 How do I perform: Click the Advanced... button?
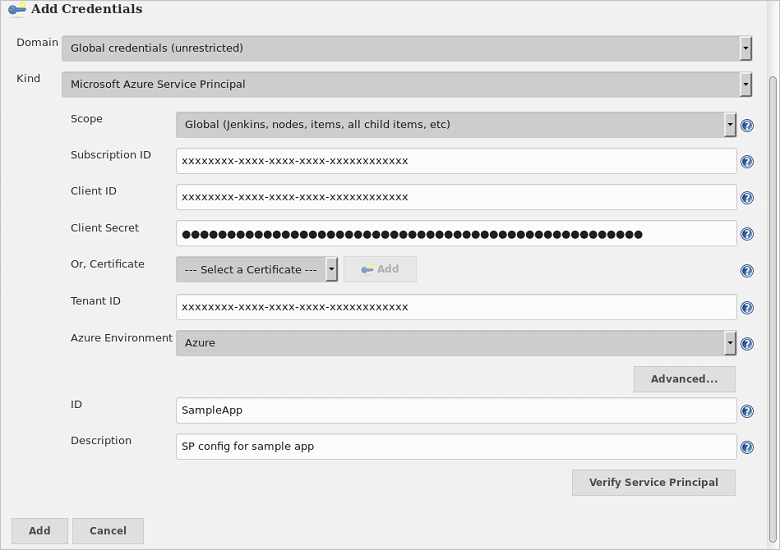click(684, 379)
